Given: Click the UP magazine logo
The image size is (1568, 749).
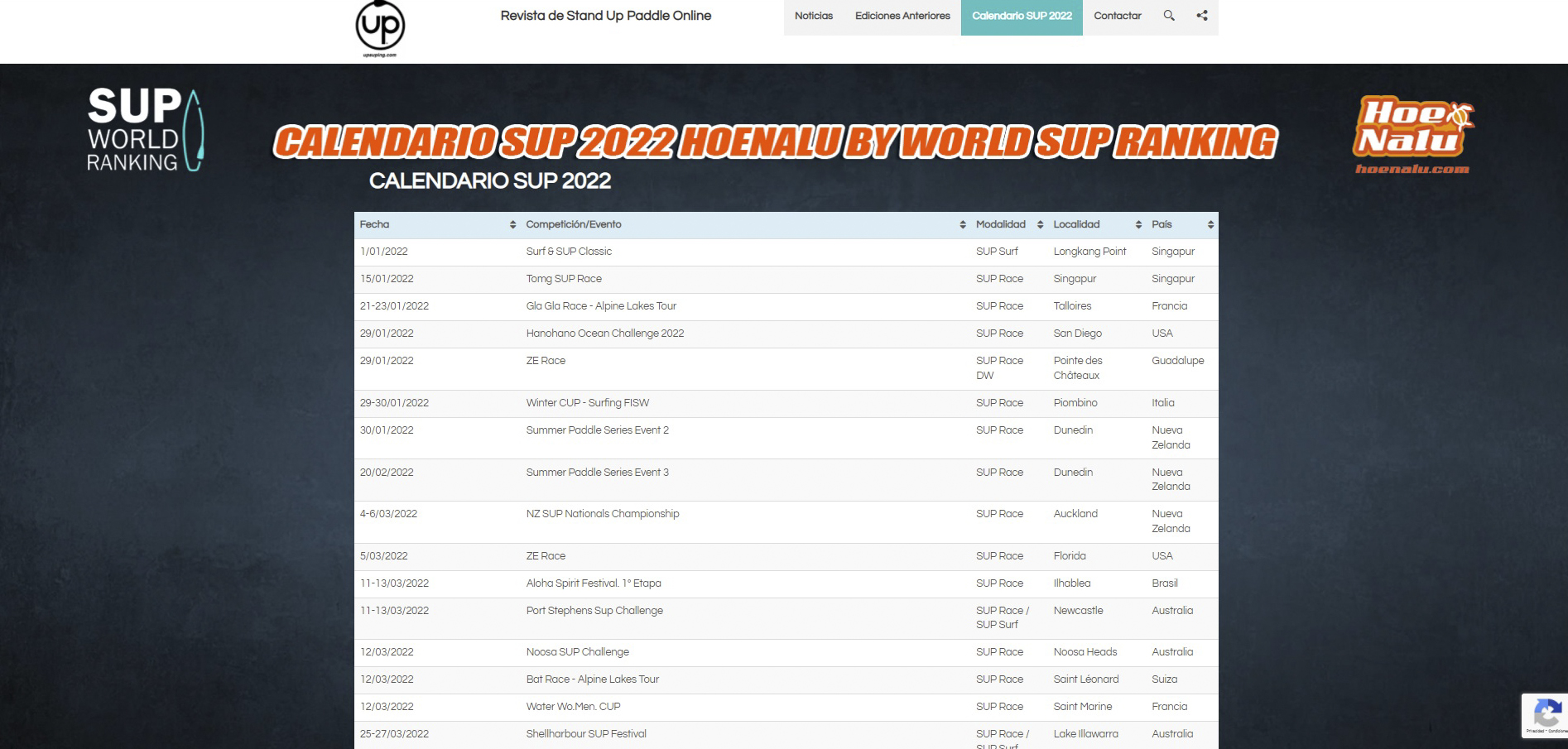Looking at the screenshot, I should (382, 26).
